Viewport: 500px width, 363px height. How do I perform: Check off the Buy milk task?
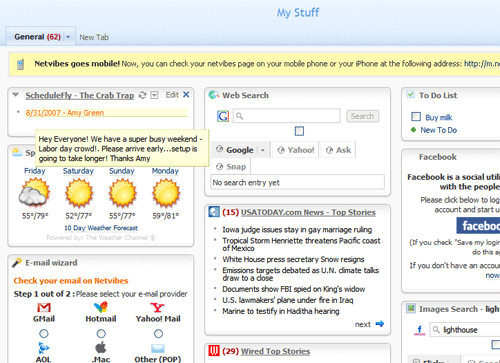pyautogui.click(x=416, y=116)
